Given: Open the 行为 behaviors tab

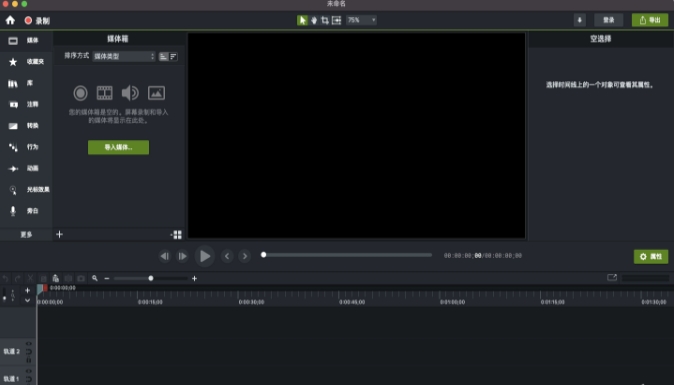Looking at the screenshot, I should click(26, 147).
